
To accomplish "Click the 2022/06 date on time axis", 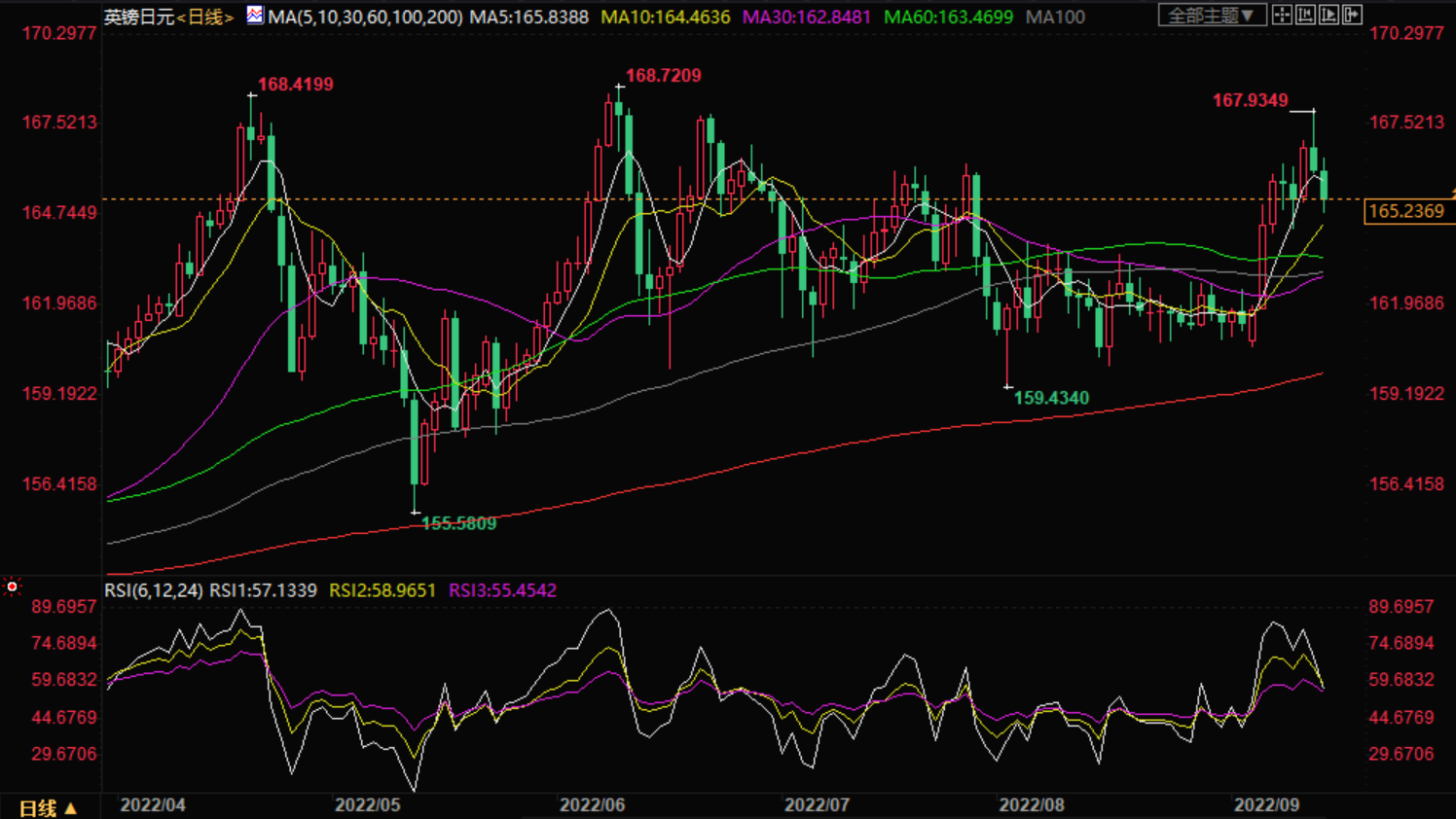I will point(592,805).
